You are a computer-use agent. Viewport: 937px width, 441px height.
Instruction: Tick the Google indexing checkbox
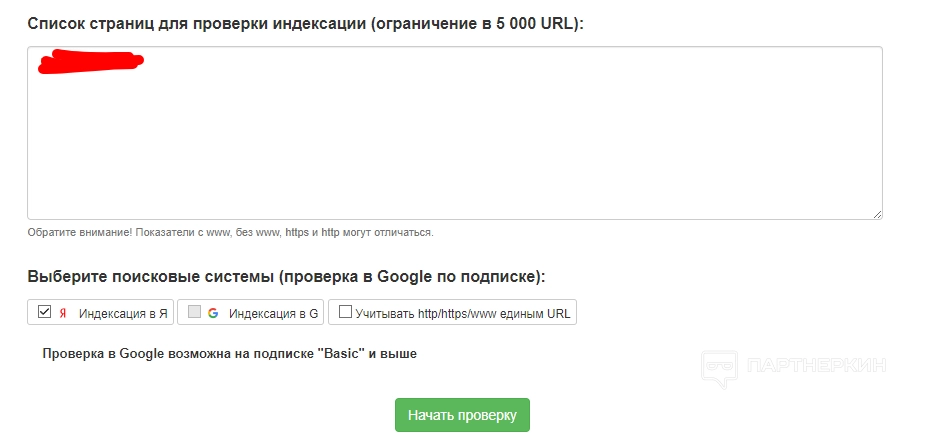pos(194,312)
